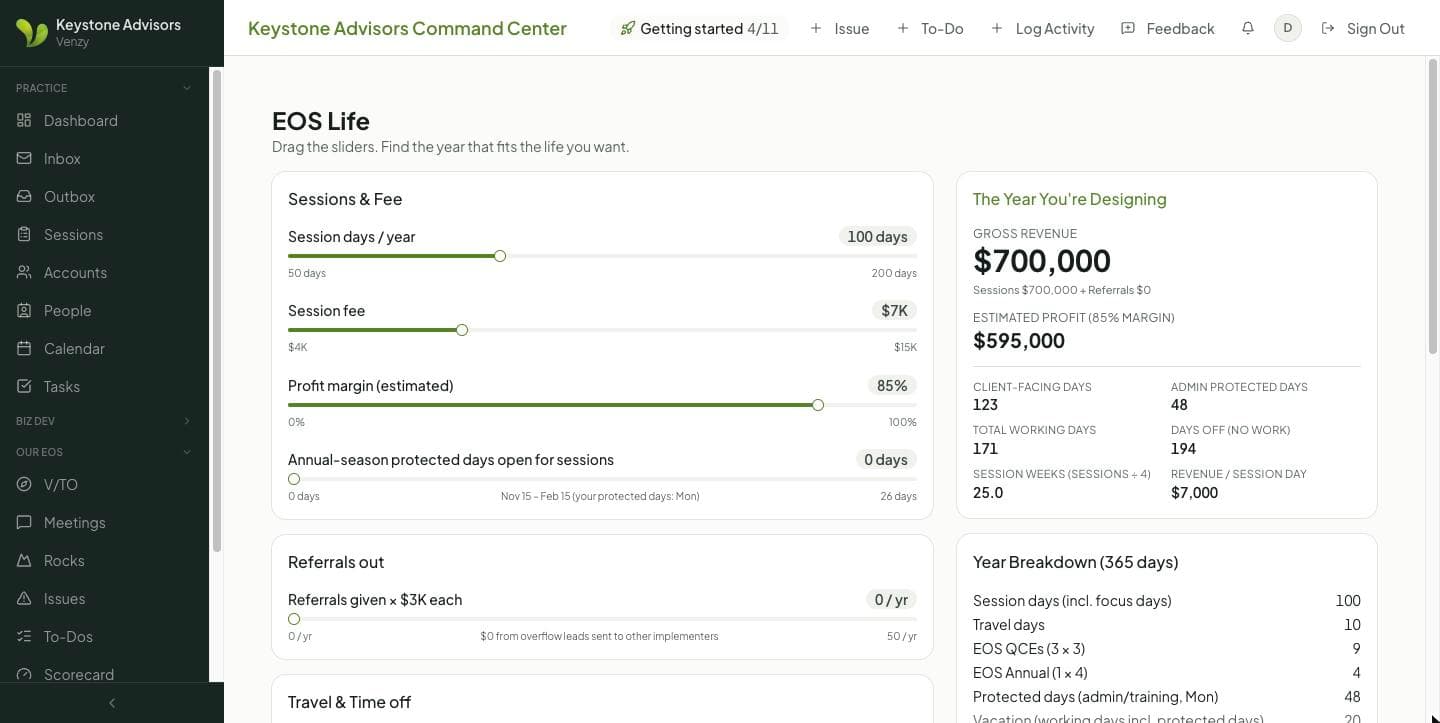This screenshot has width=1440, height=723.
Task: Click the Calendar icon in sidebar
Action: click(24, 348)
